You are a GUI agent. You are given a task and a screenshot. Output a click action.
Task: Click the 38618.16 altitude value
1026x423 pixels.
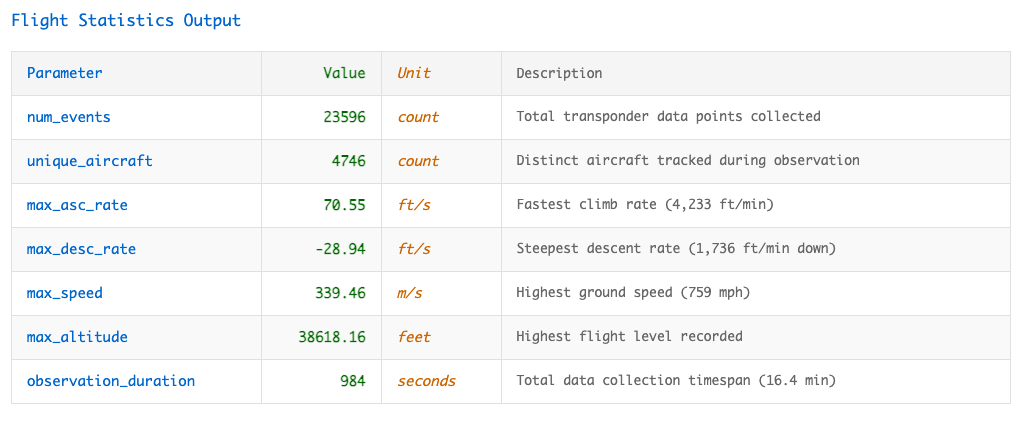332,337
